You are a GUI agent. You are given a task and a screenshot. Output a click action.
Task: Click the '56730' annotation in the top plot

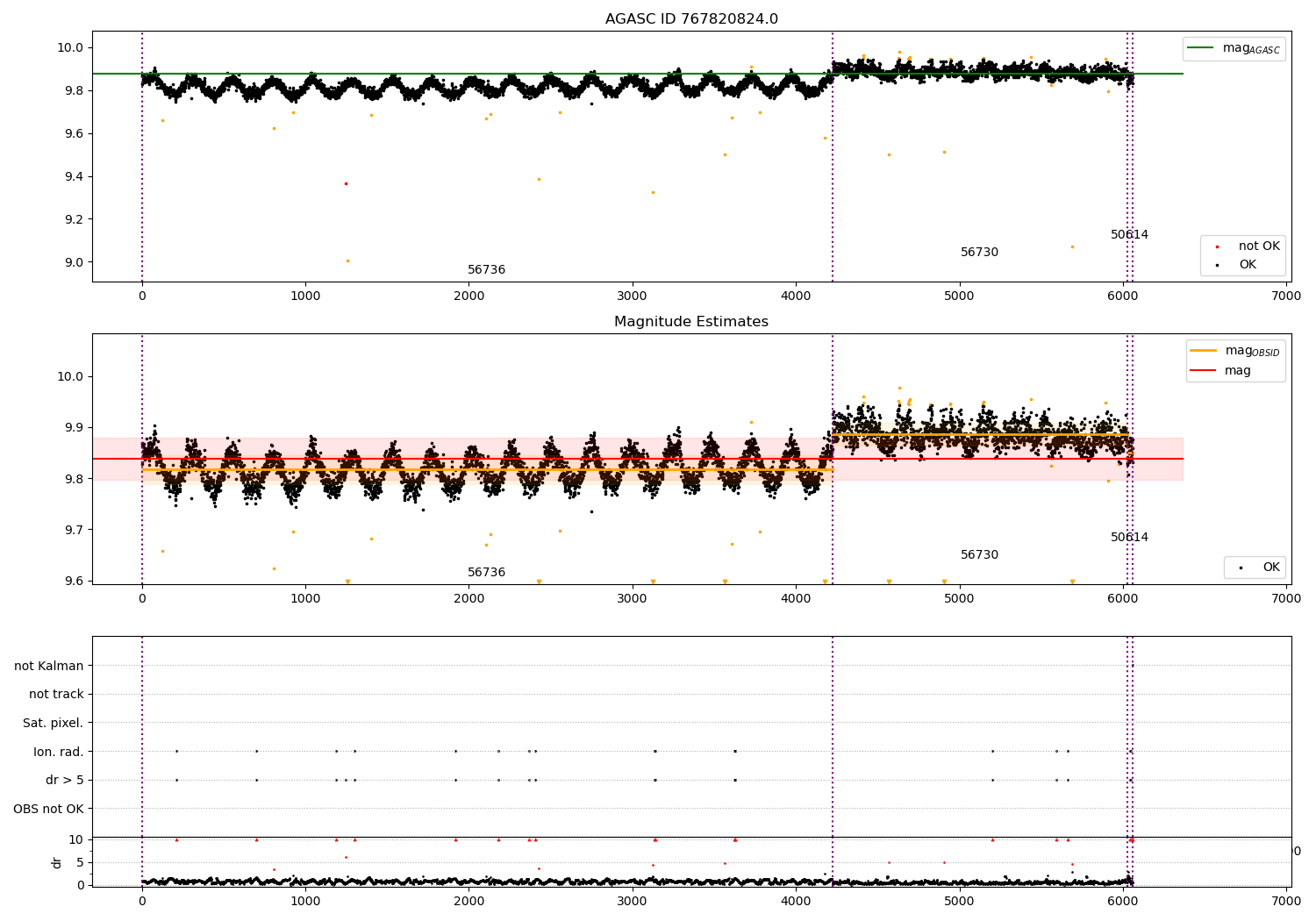tap(979, 253)
